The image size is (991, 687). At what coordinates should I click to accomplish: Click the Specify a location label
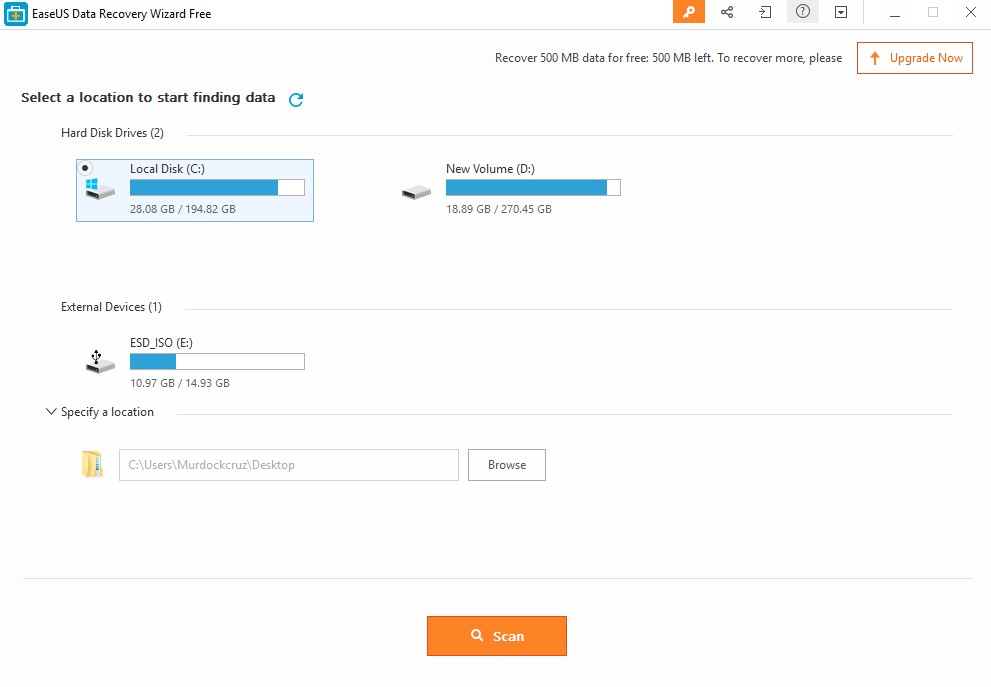[x=107, y=412]
